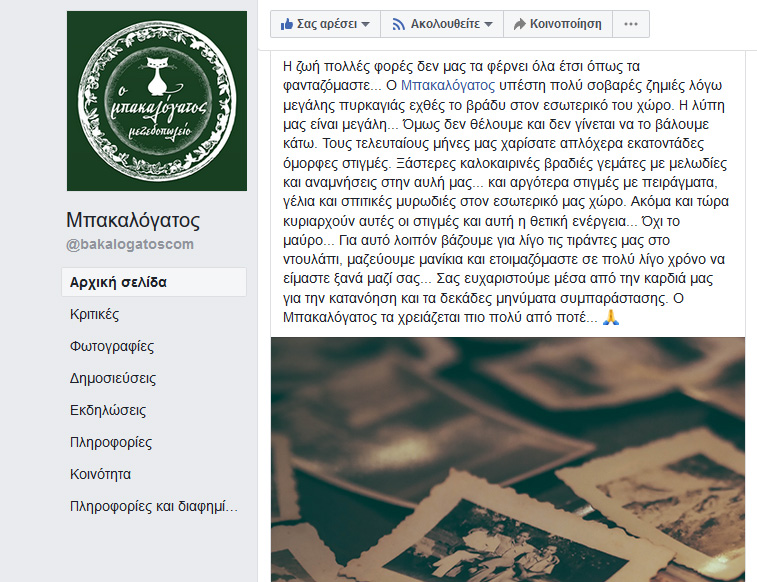757x582 pixels.
Task: Click the Κοινοποίηση share button label
Action: pyautogui.click(x=566, y=24)
